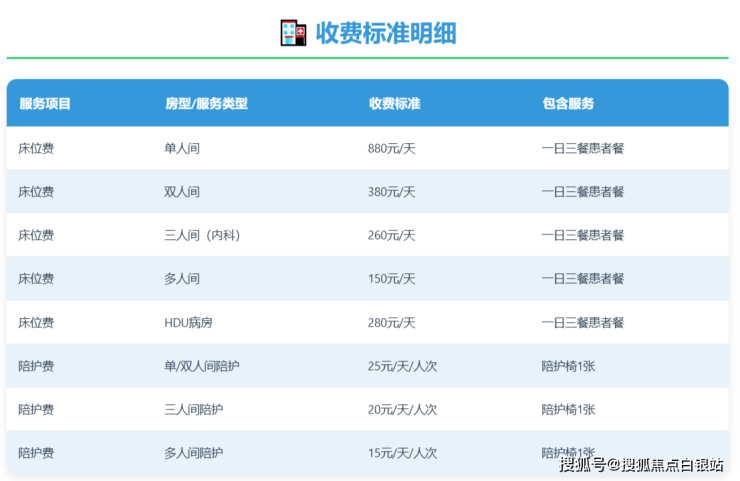Image resolution: width=740 pixels, height=481 pixels.
Task: Click the 25元/天/人次 price cell
Action: [x=403, y=366]
